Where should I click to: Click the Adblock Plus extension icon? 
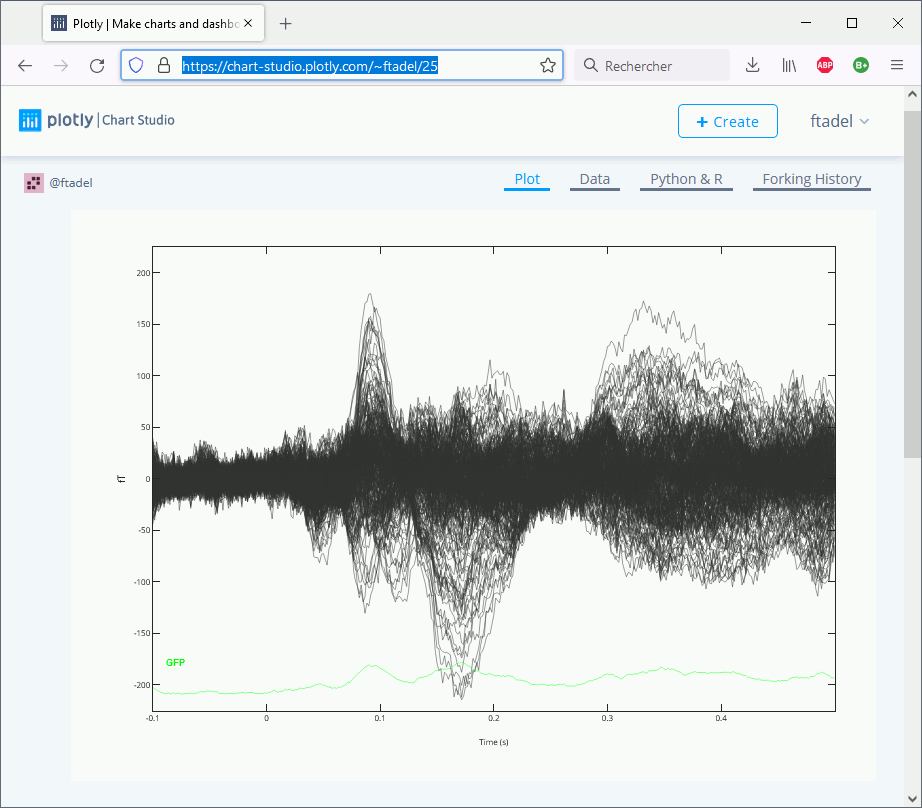click(x=825, y=66)
